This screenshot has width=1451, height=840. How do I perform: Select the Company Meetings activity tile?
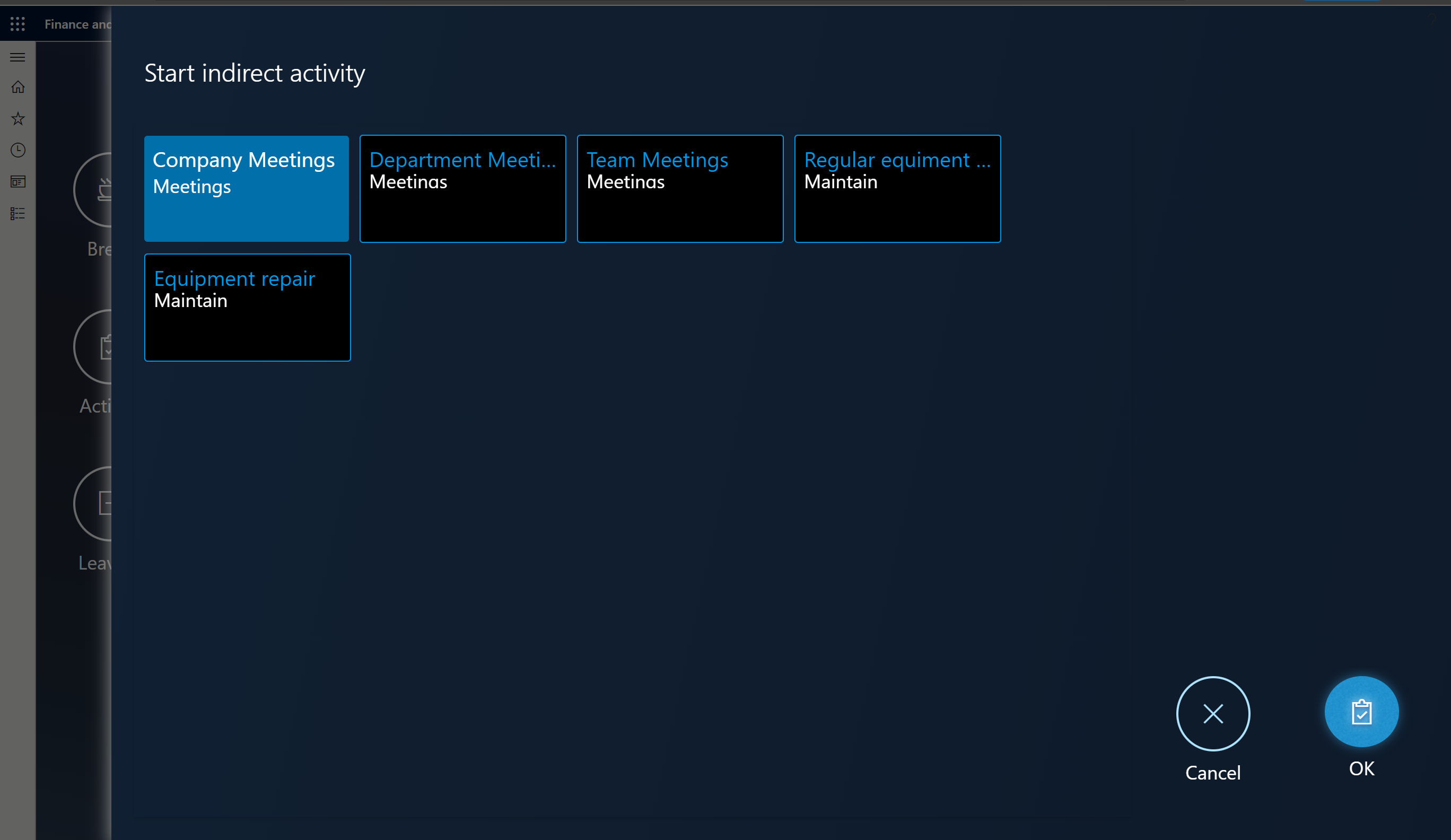pos(247,189)
